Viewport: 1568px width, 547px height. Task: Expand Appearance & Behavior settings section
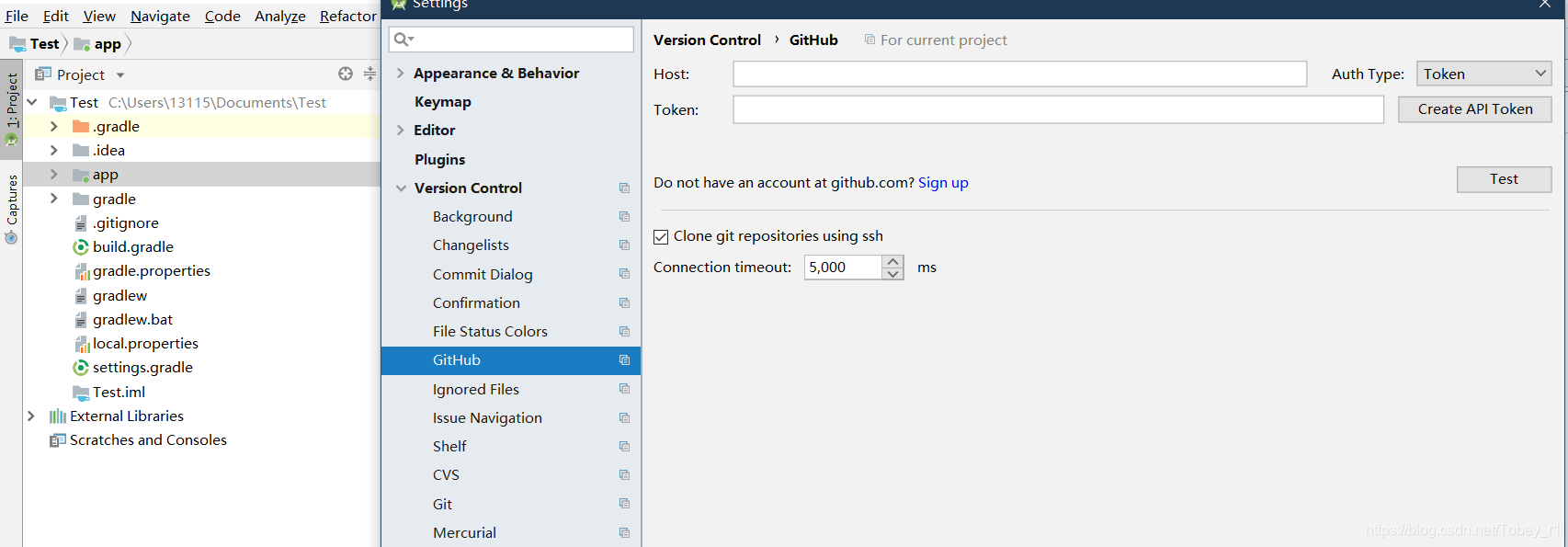[401, 74]
